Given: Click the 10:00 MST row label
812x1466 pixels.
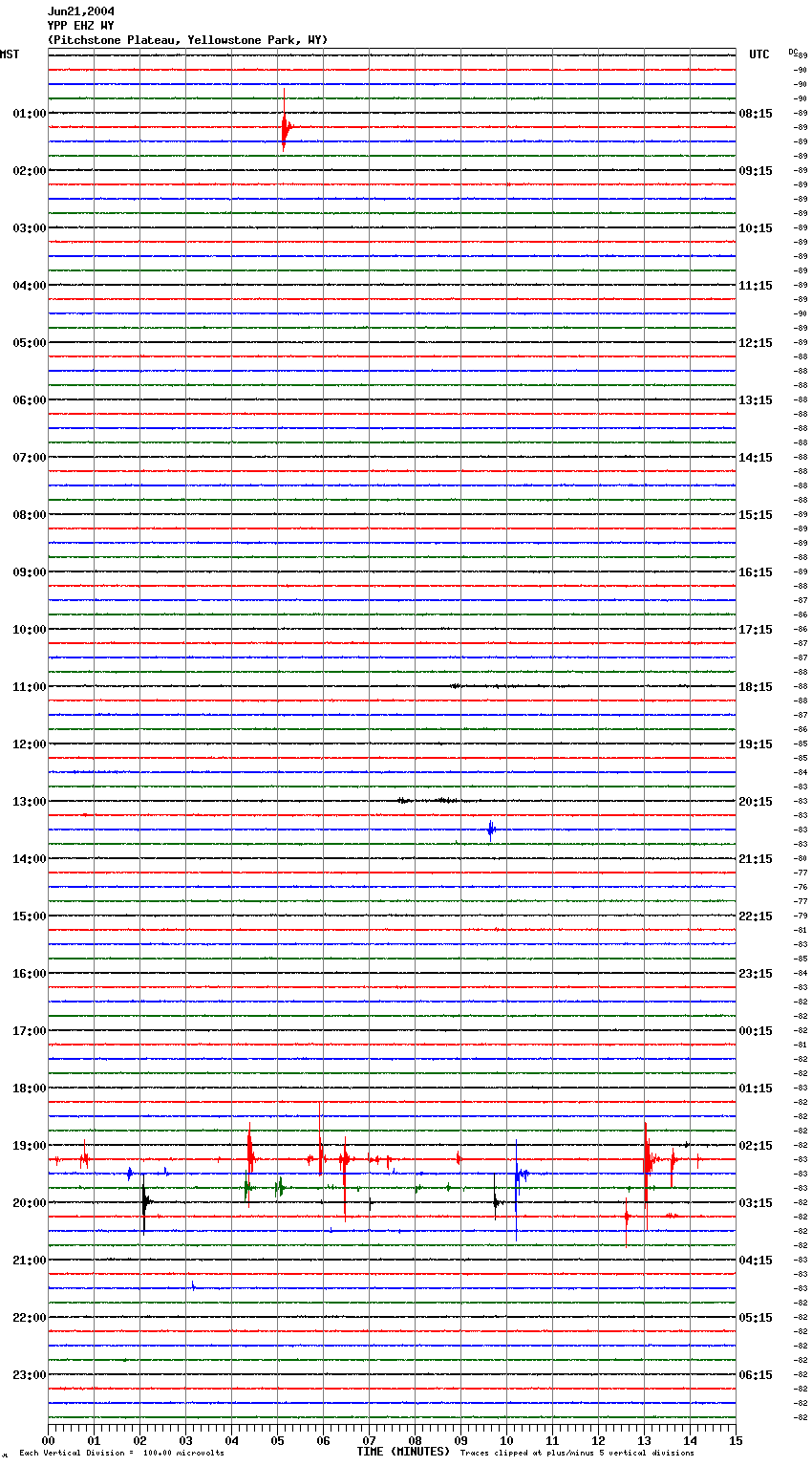Looking at the screenshot, I should 30,630.
